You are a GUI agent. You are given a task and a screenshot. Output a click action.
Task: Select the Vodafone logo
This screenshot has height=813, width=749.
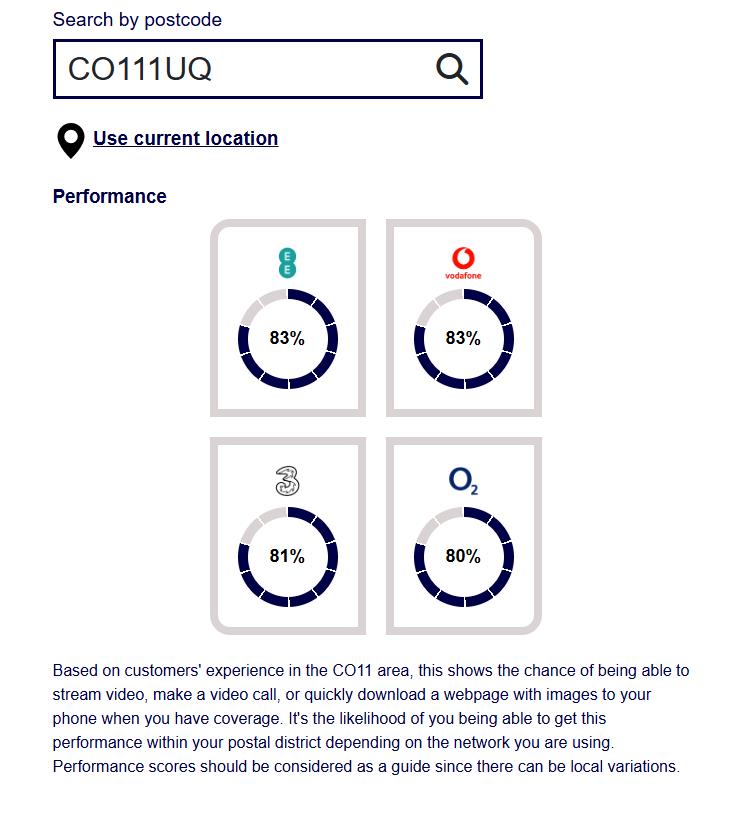pos(463,262)
